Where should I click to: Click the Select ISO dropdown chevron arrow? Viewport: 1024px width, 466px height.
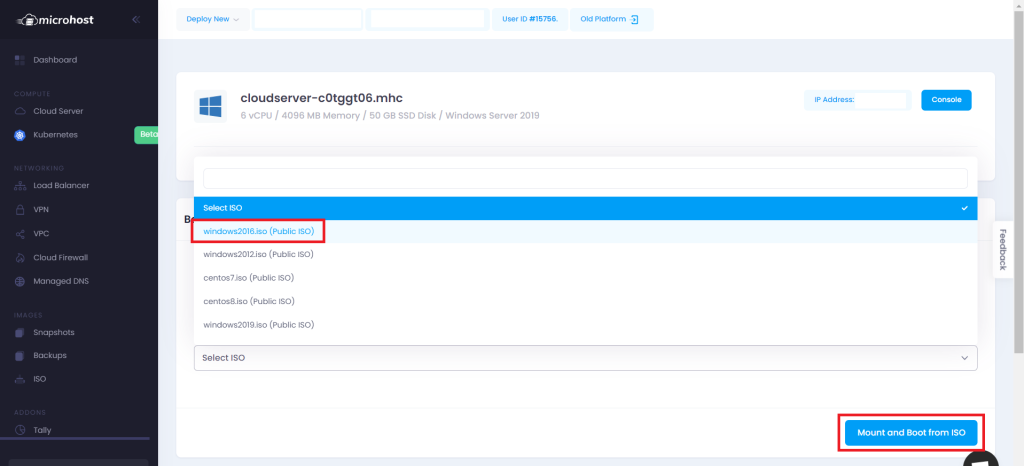[965, 358]
